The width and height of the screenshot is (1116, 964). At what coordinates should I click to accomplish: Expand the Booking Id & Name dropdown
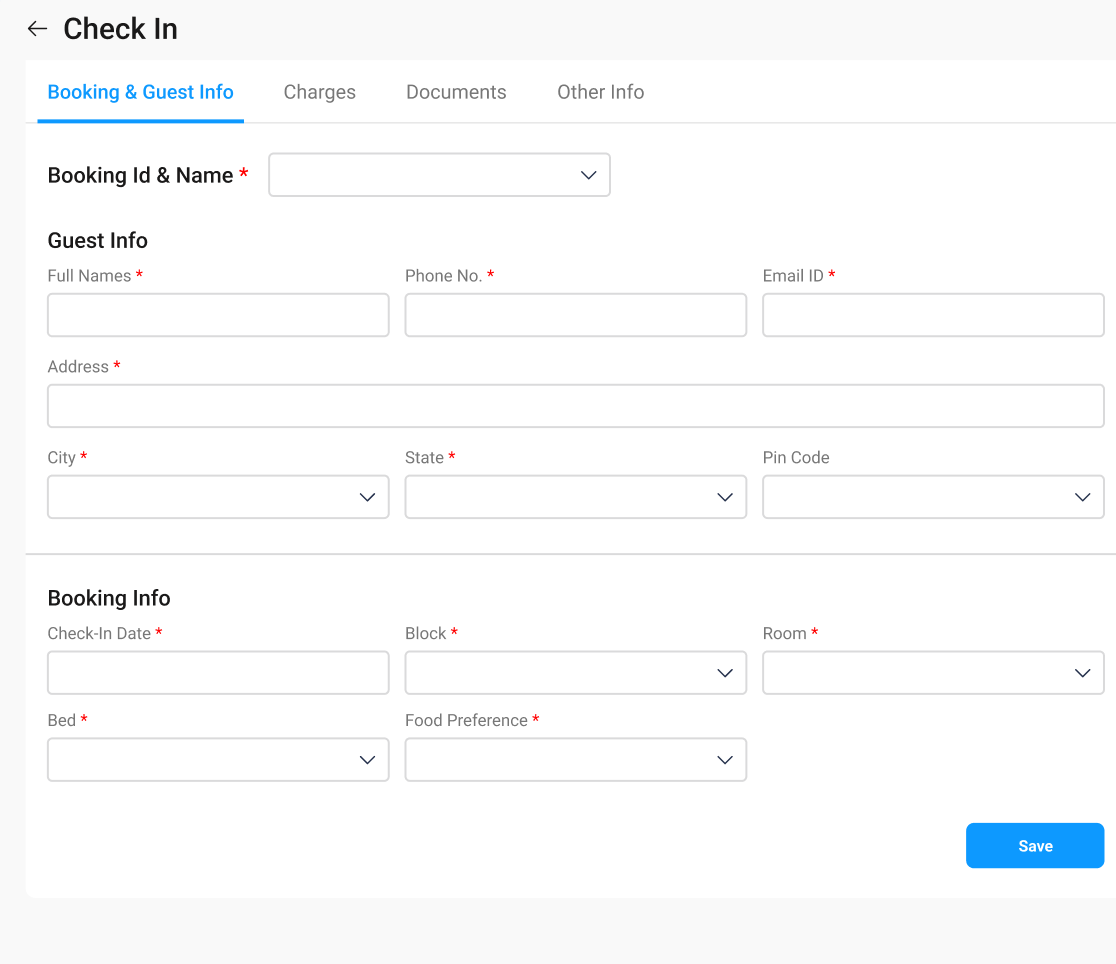click(439, 175)
